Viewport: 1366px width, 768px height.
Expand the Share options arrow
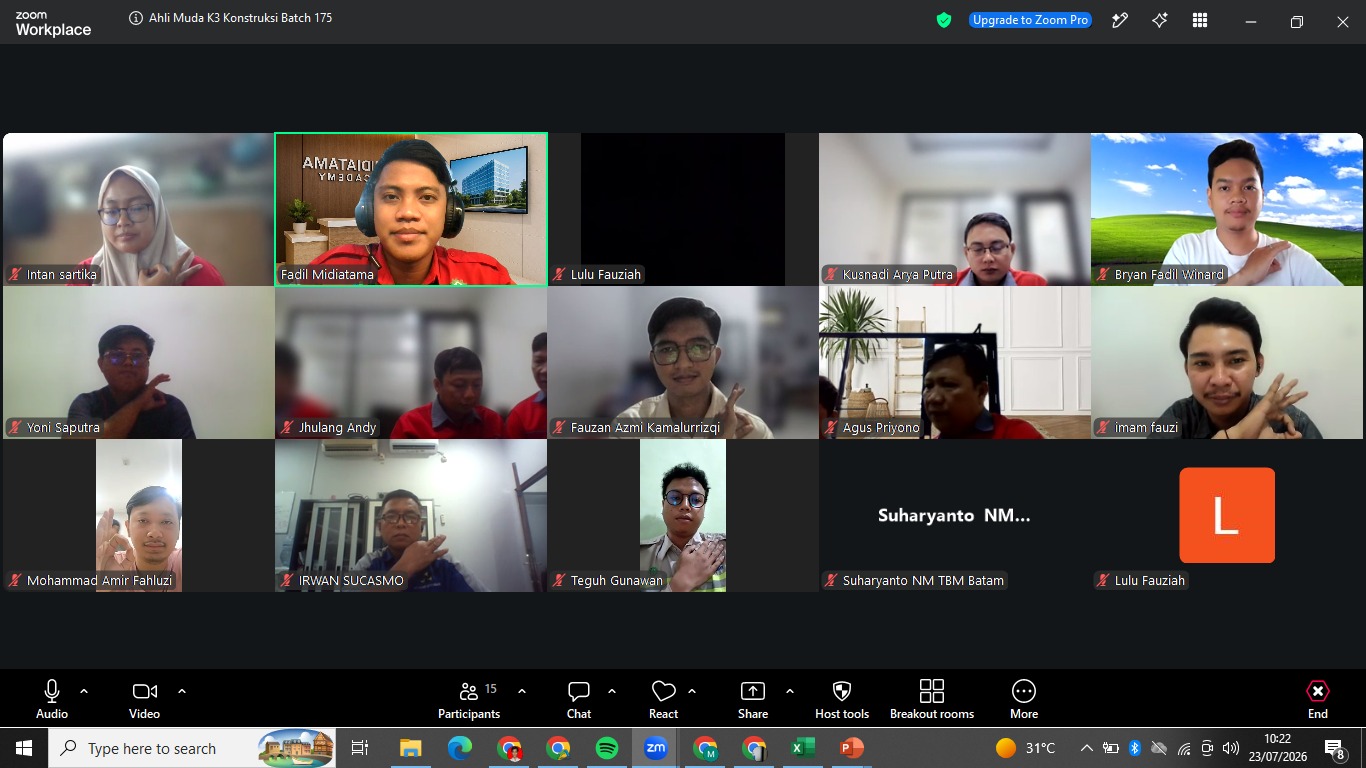790,691
